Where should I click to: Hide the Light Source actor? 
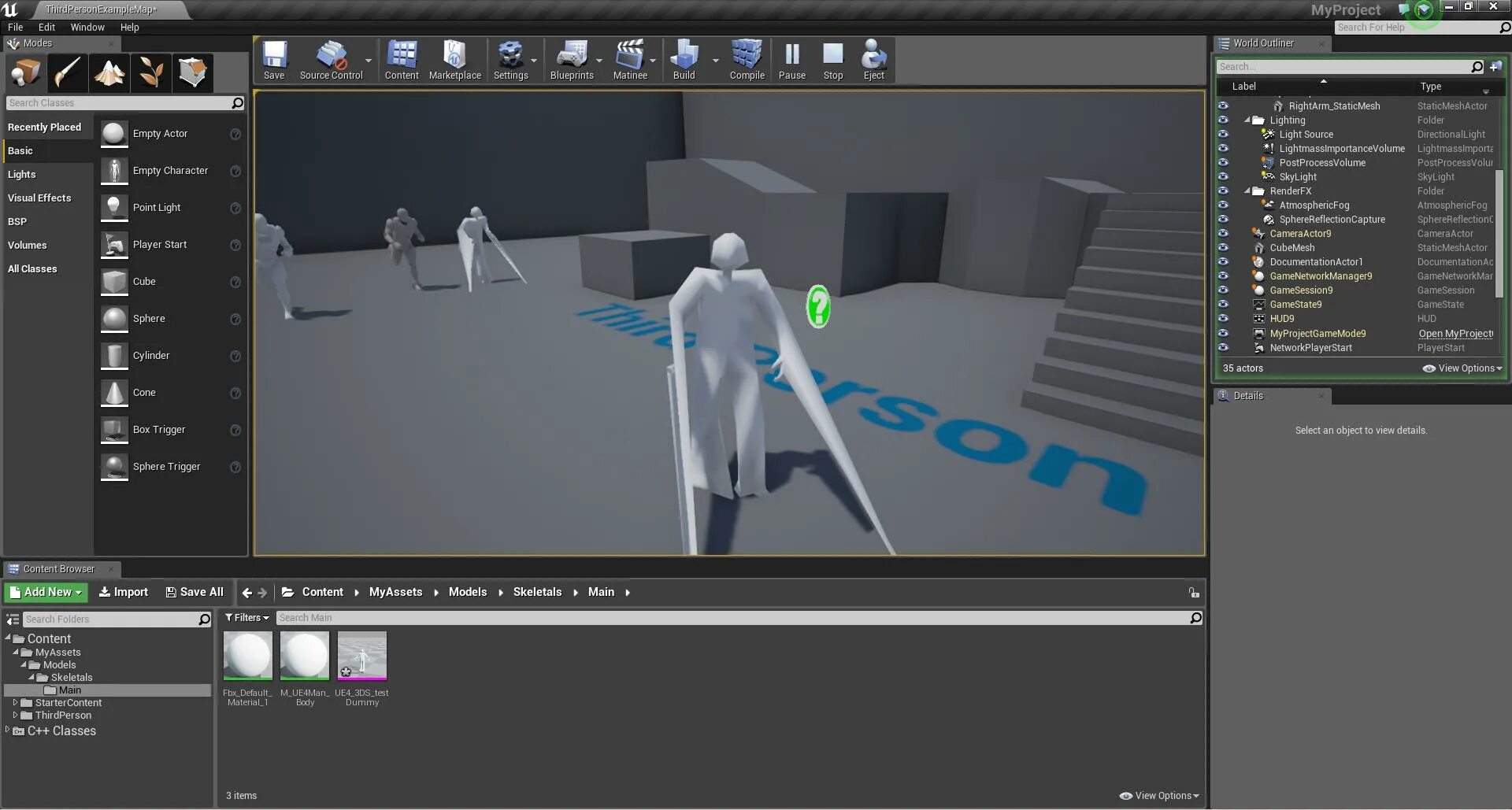(x=1223, y=135)
